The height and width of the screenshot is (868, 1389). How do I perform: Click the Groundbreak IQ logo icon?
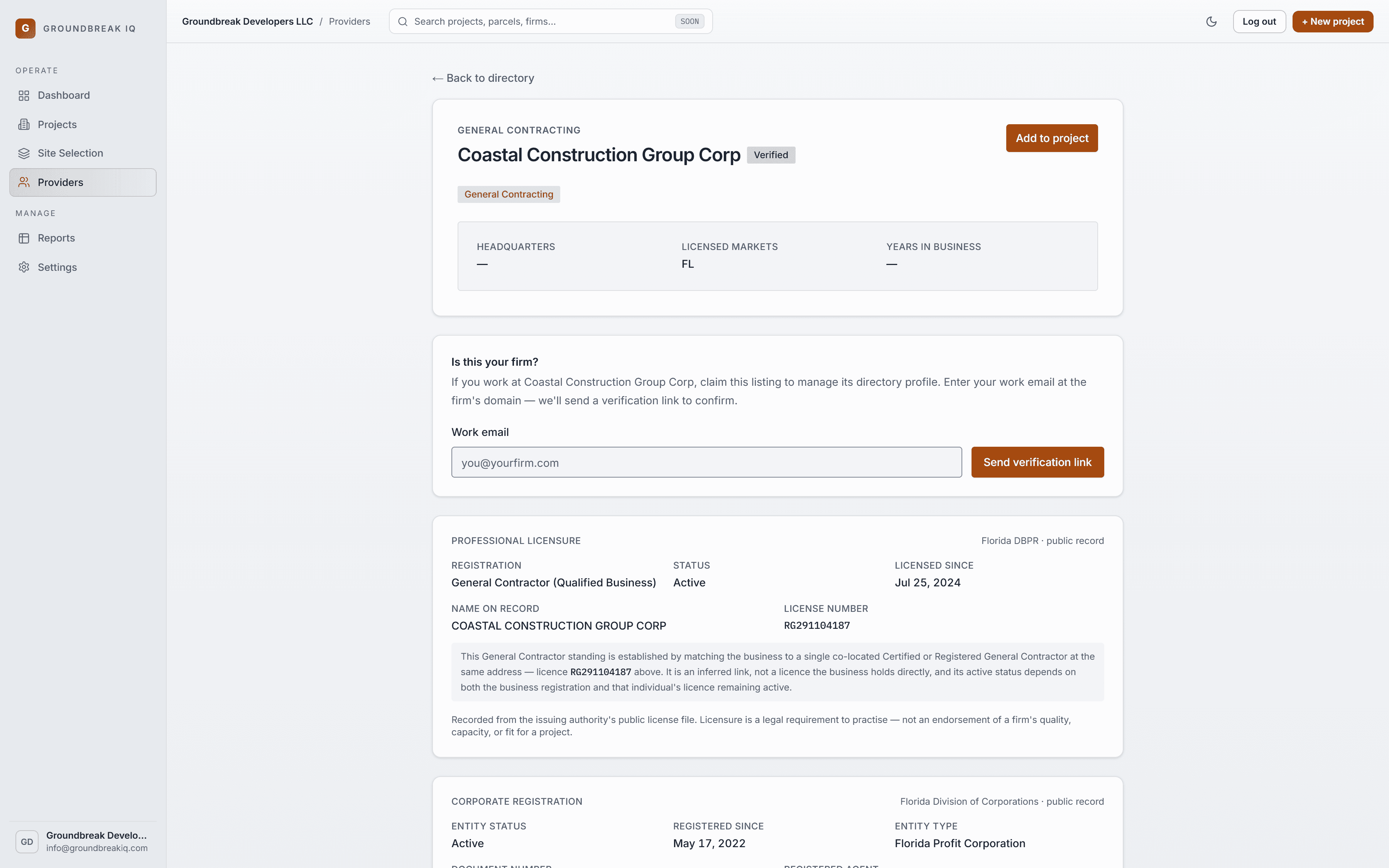click(25, 28)
